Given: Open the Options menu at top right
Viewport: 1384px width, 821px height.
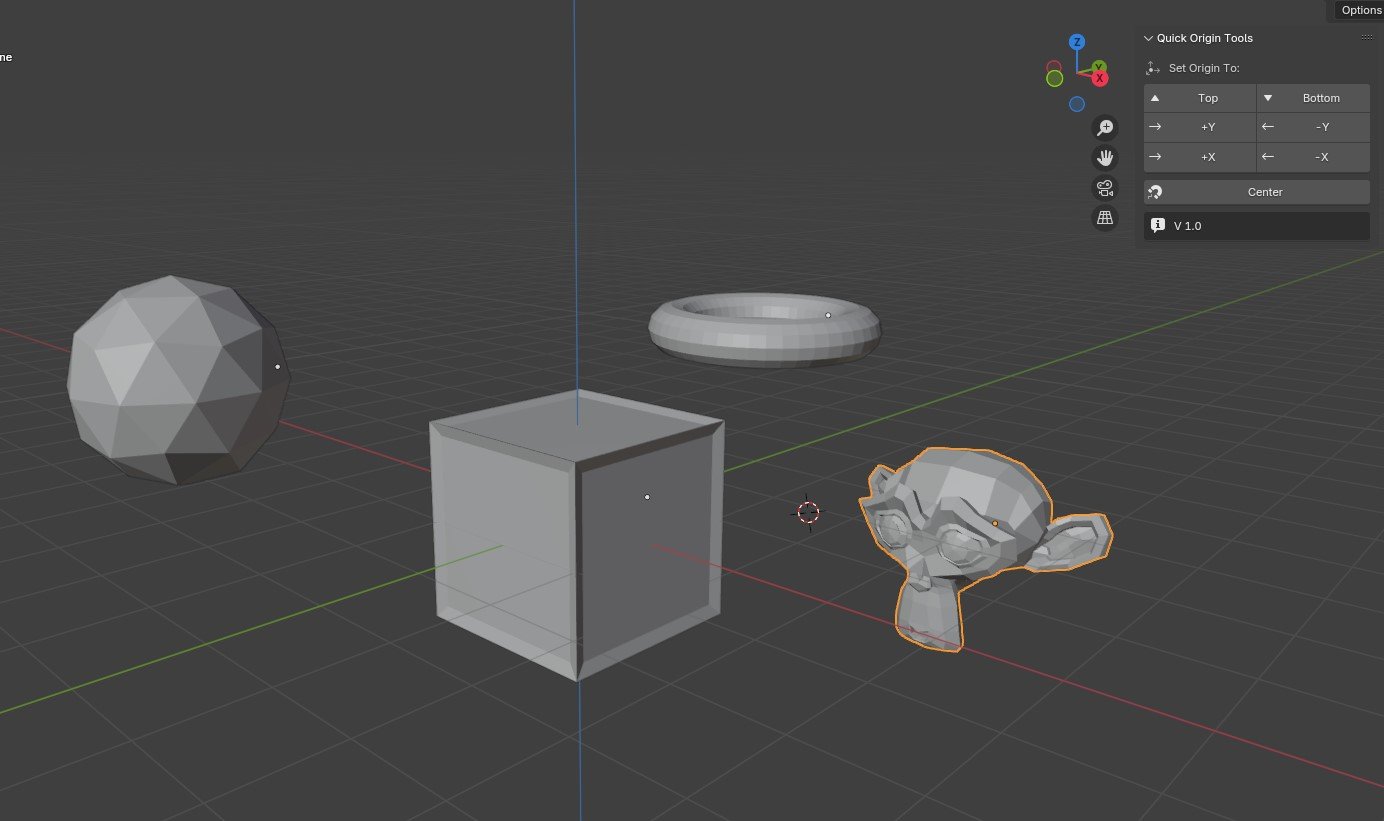Looking at the screenshot, I should coord(1360,10).
